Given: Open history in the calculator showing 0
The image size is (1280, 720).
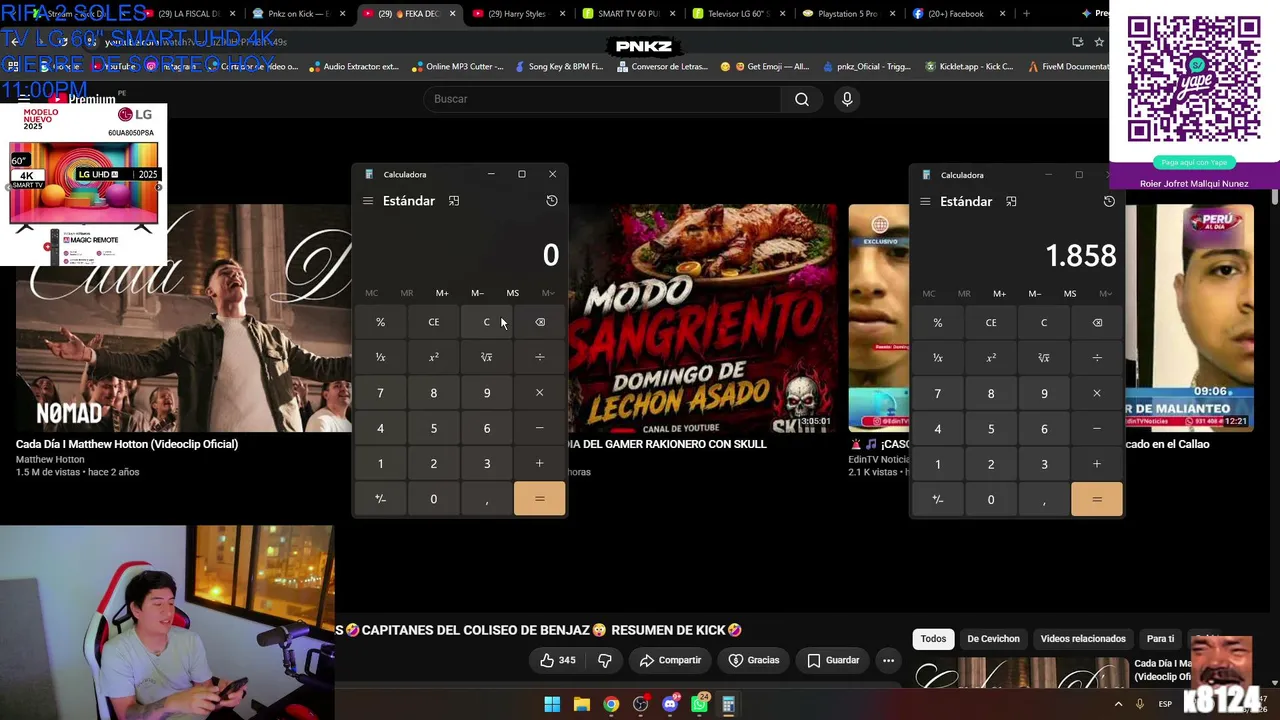Looking at the screenshot, I should click(x=551, y=201).
